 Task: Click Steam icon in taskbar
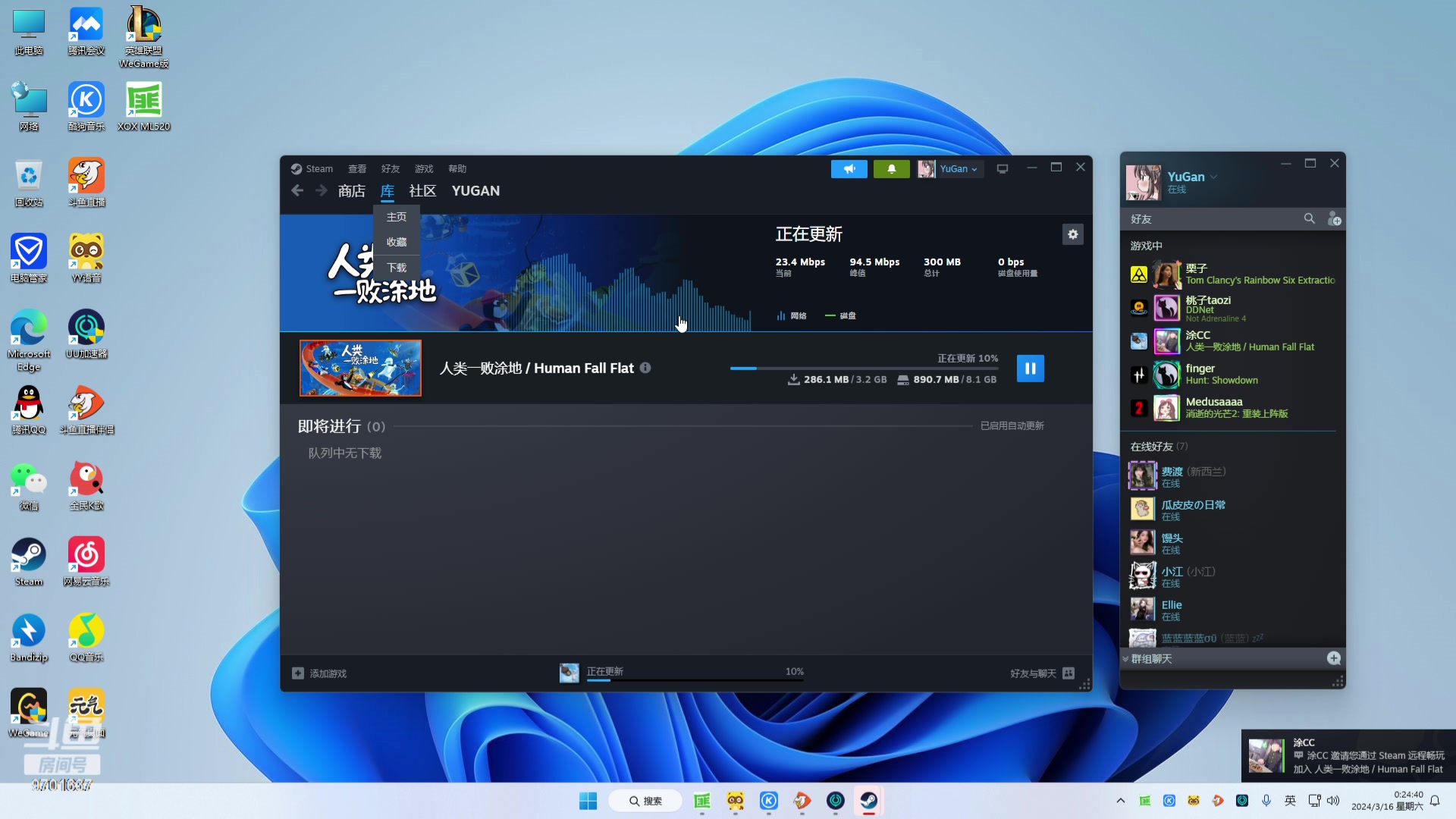pyautogui.click(x=868, y=801)
